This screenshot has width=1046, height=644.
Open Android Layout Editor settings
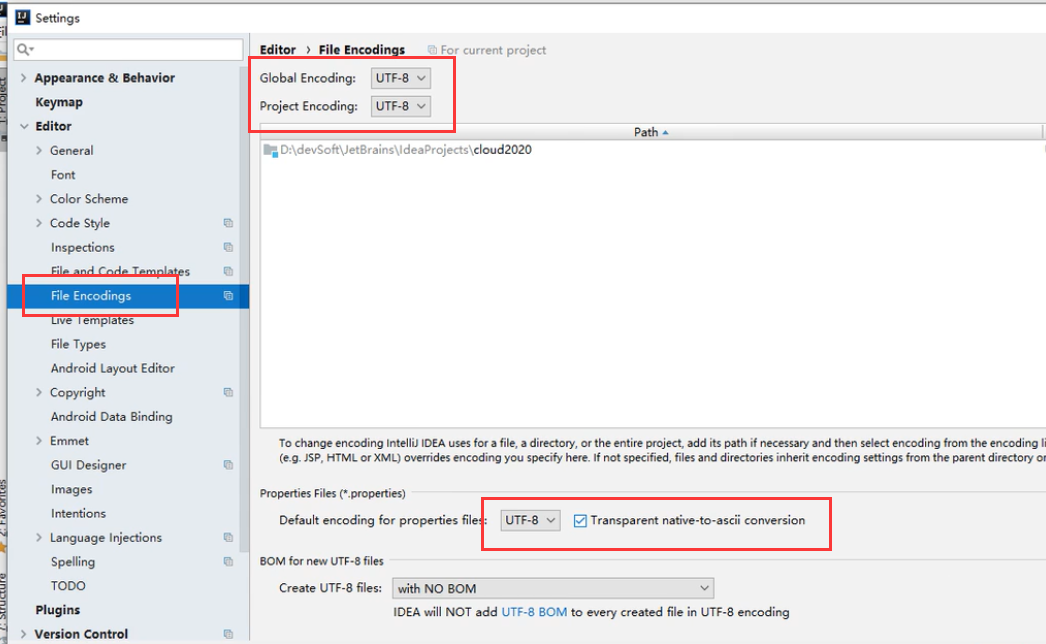click(x=113, y=368)
